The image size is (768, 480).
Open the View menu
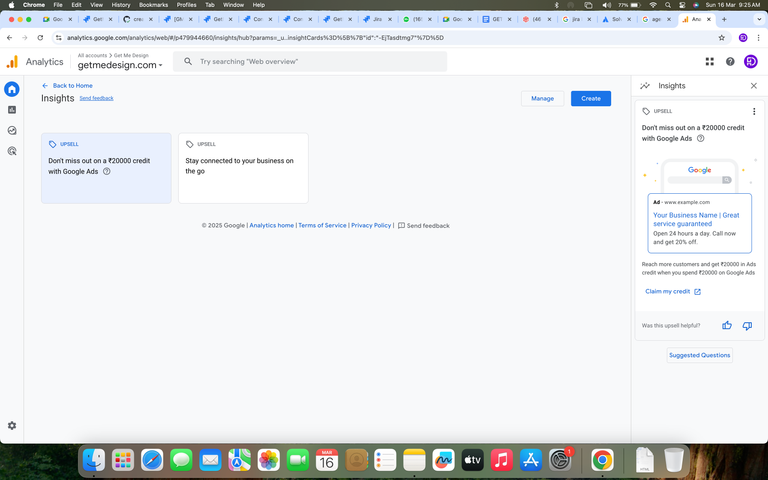pos(96,5)
